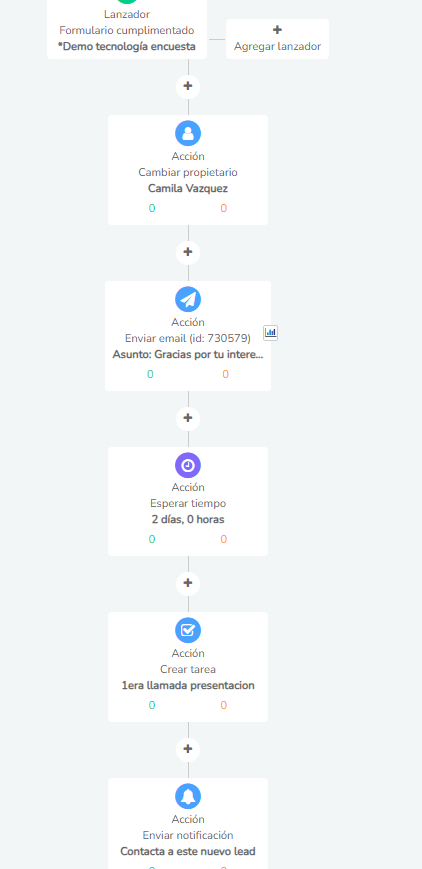Click the Enviar notificación bell icon
This screenshot has height=869, width=422.
click(188, 796)
